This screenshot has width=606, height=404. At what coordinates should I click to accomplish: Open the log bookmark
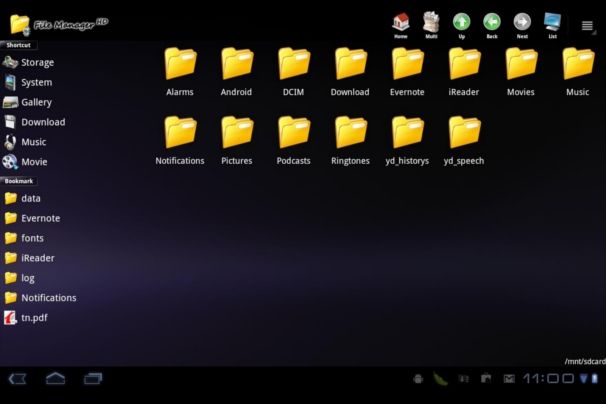click(x=19, y=278)
